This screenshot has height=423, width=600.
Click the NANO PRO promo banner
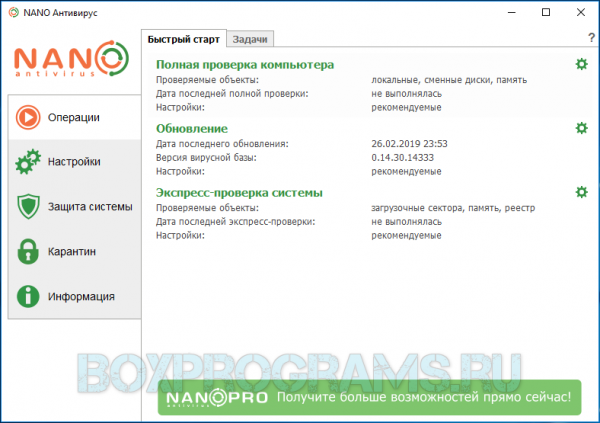click(369, 397)
